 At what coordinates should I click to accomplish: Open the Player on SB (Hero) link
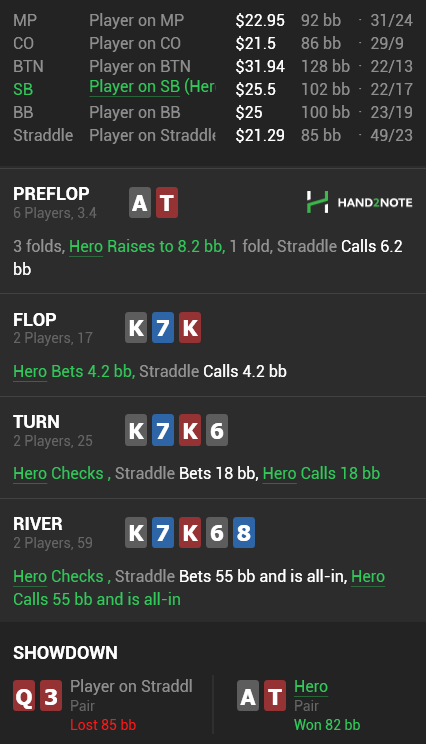152,87
